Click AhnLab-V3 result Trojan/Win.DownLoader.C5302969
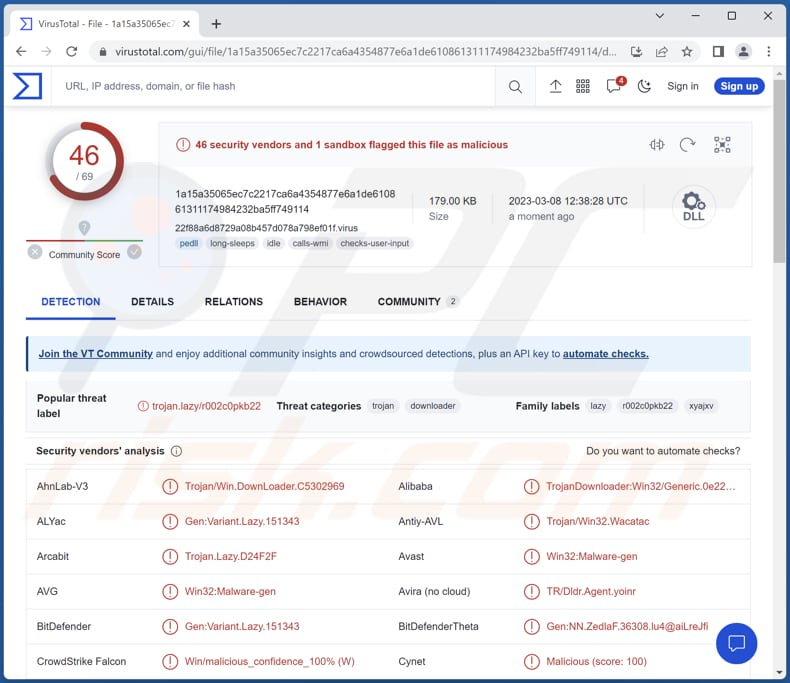Image resolution: width=790 pixels, height=683 pixels. pos(265,487)
